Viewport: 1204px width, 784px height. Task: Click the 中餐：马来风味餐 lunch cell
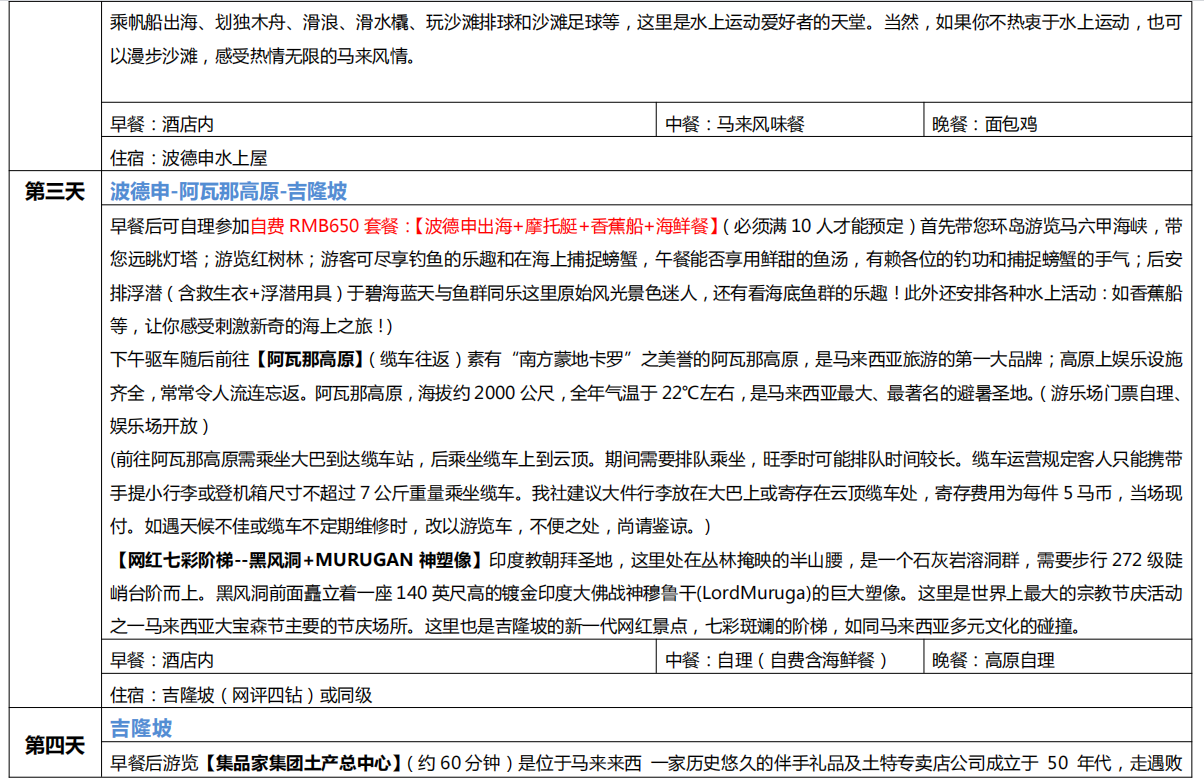[x=735, y=125]
